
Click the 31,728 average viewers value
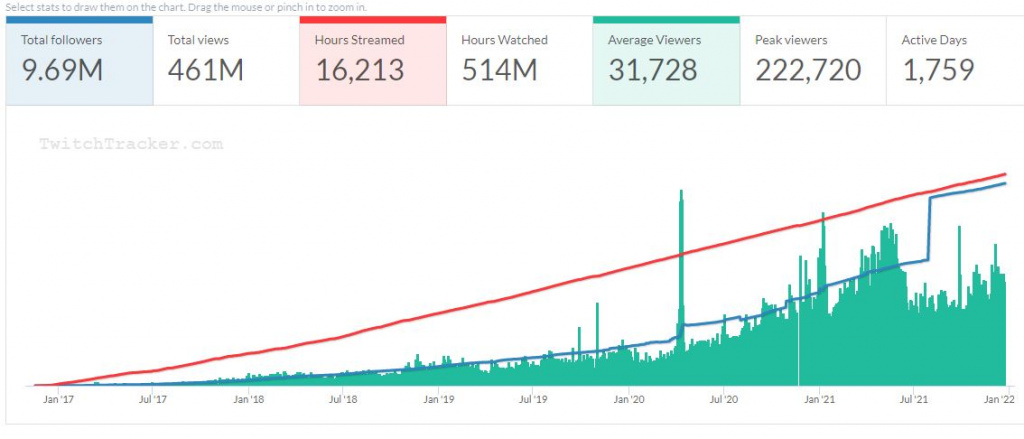(x=654, y=71)
